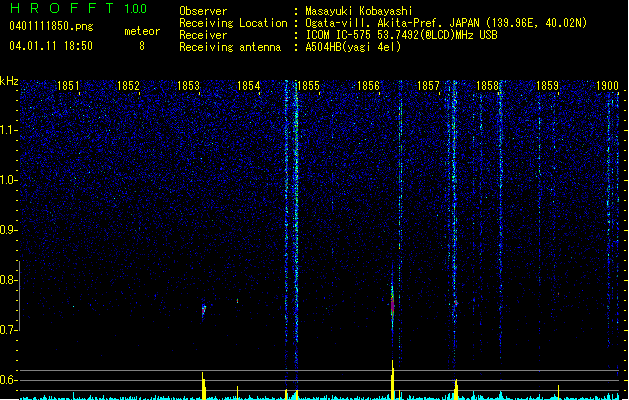The image size is (629, 400).
Task: Click the ICOM IC-575 receiver text
Action: point(402,35)
